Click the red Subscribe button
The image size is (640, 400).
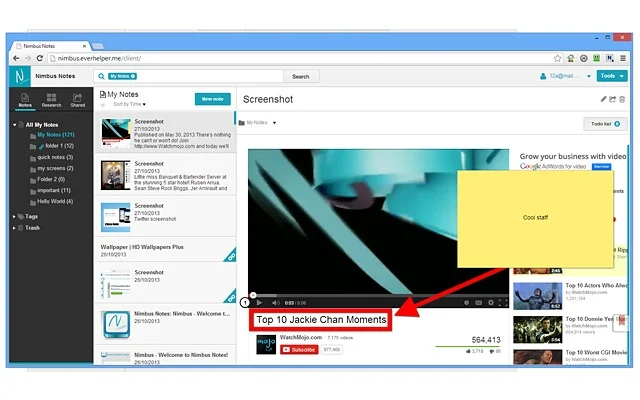tap(299, 350)
